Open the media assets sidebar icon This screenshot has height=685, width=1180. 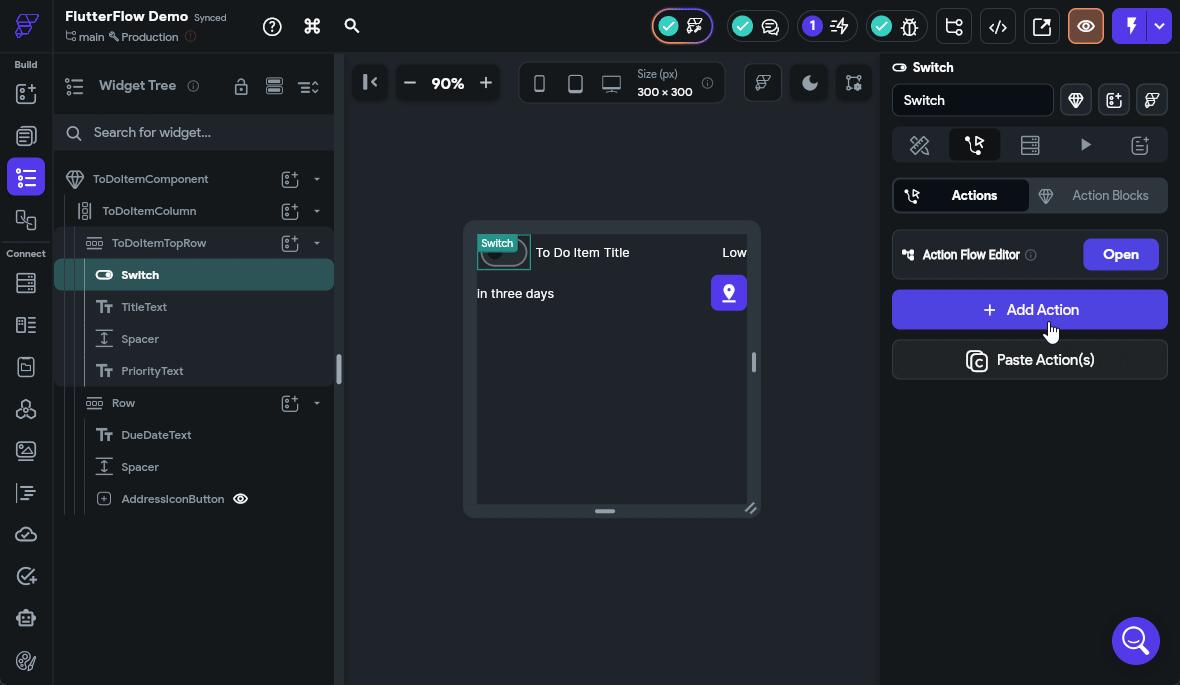point(26,451)
